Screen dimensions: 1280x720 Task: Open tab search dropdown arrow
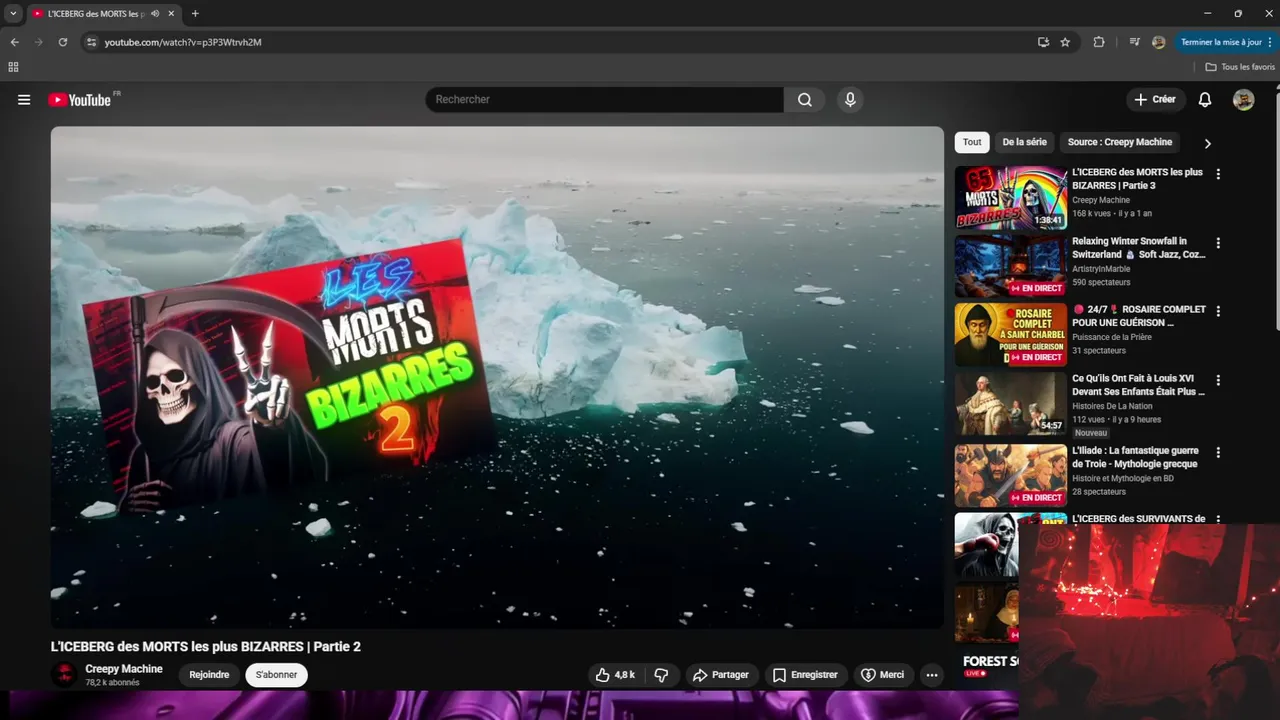[x=13, y=14]
